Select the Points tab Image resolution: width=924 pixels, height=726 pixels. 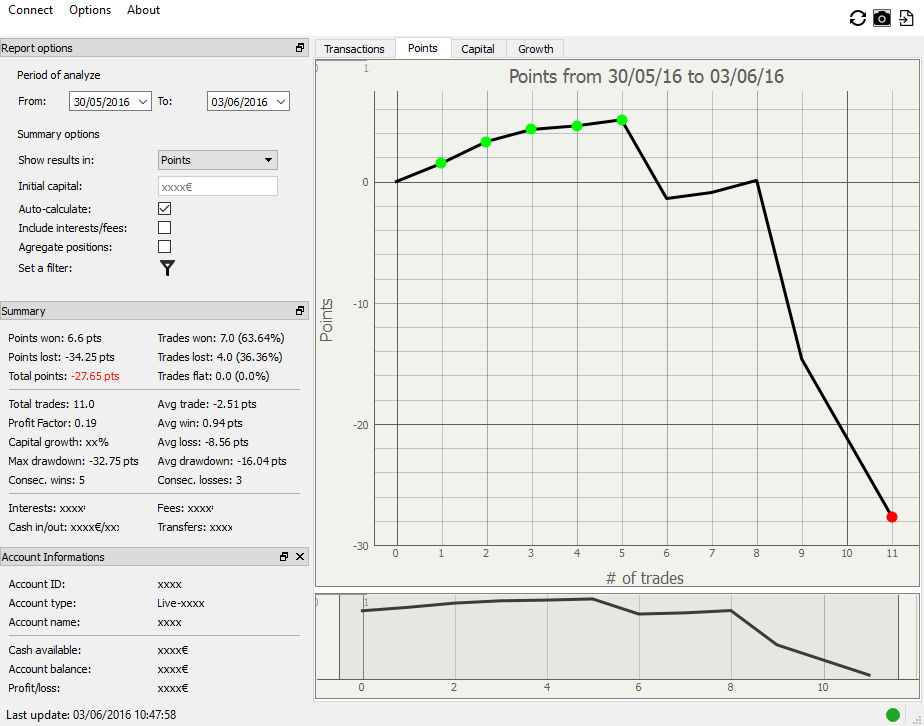423,48
